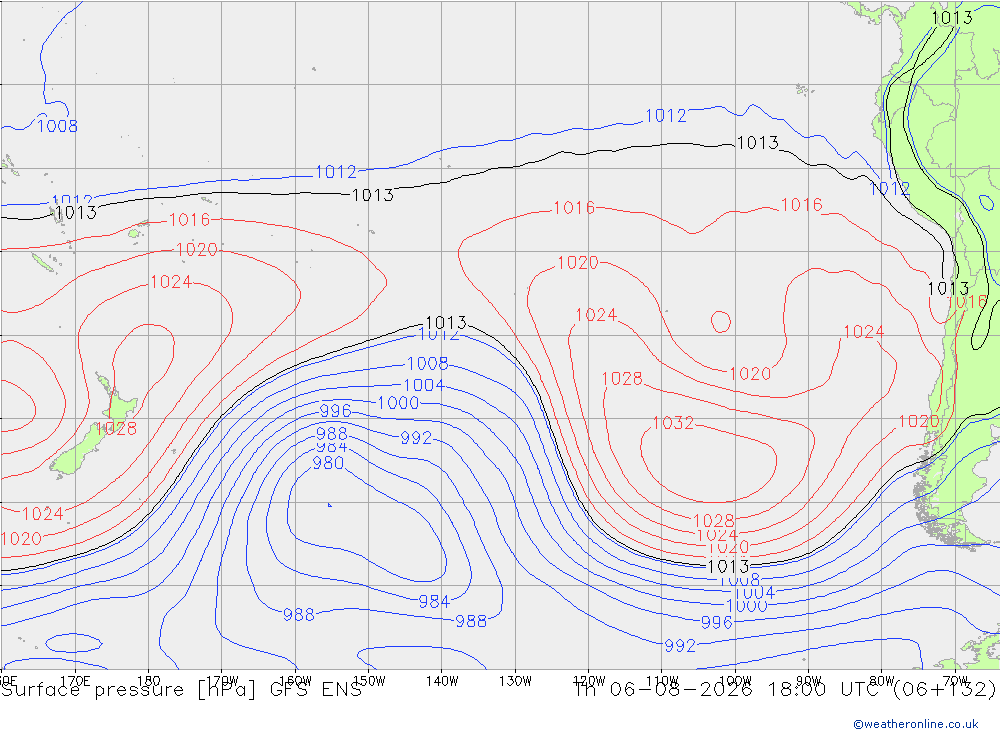Pick the 160W longitude axis label
Screen dimensions: 1000x733
pos(295,681)
